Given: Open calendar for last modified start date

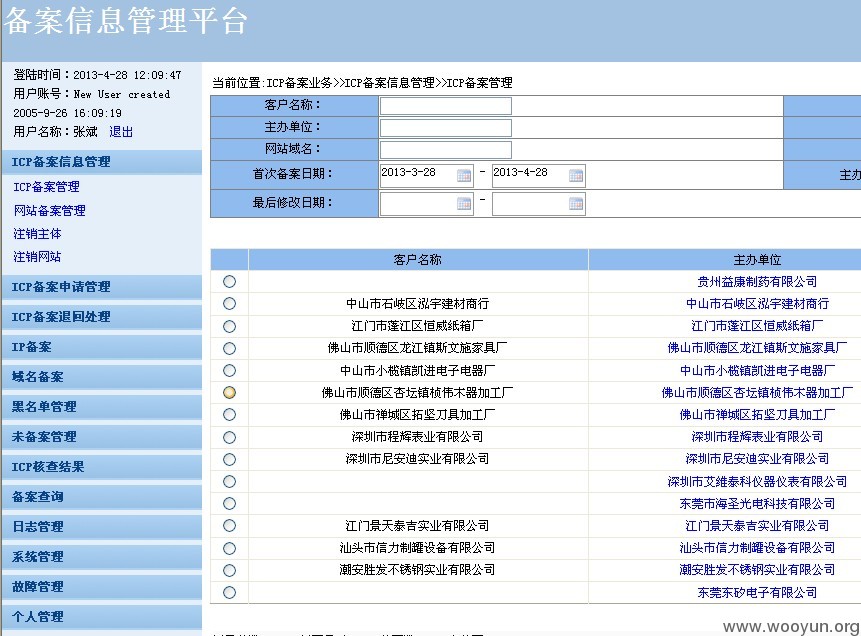Looking at the screenshot, I should click(x=464, y=204).
